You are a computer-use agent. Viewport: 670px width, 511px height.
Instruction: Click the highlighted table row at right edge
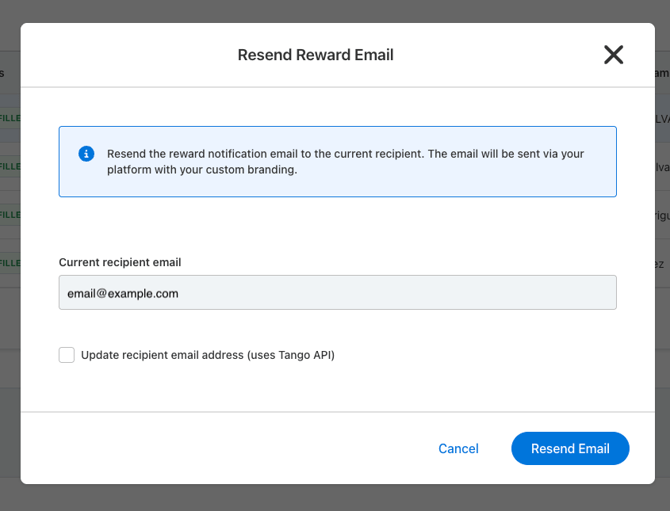click(662, 118)
